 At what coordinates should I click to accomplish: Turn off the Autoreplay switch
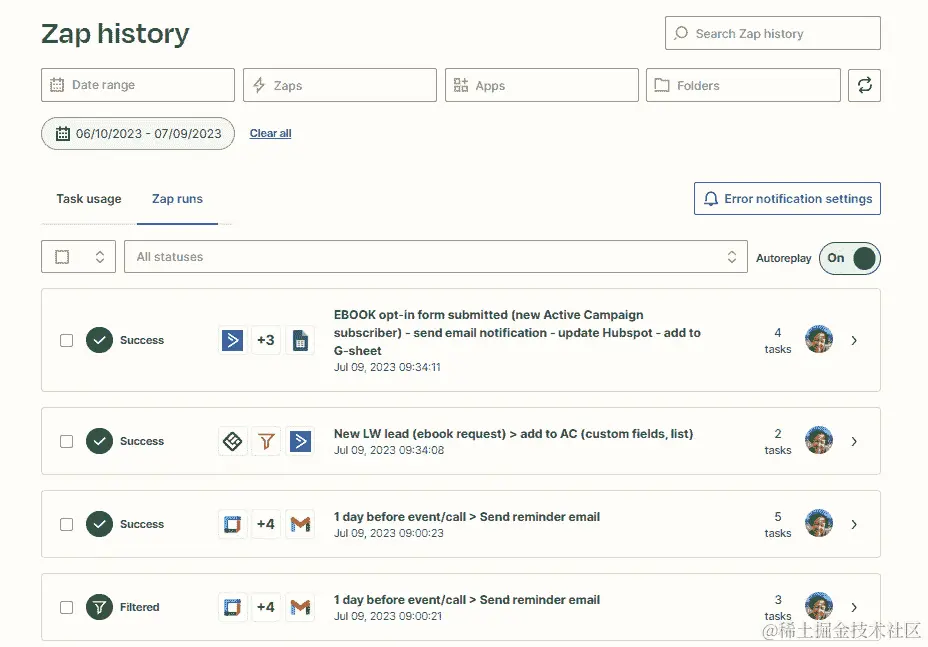(x=850, y=258)
